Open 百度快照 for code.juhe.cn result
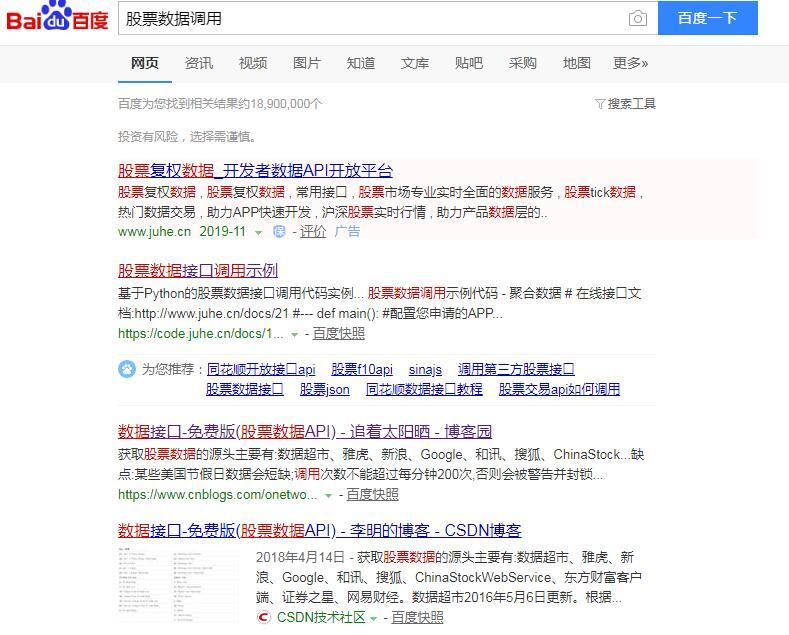Screen dimensions: 789x635 (x=339, y=334)
